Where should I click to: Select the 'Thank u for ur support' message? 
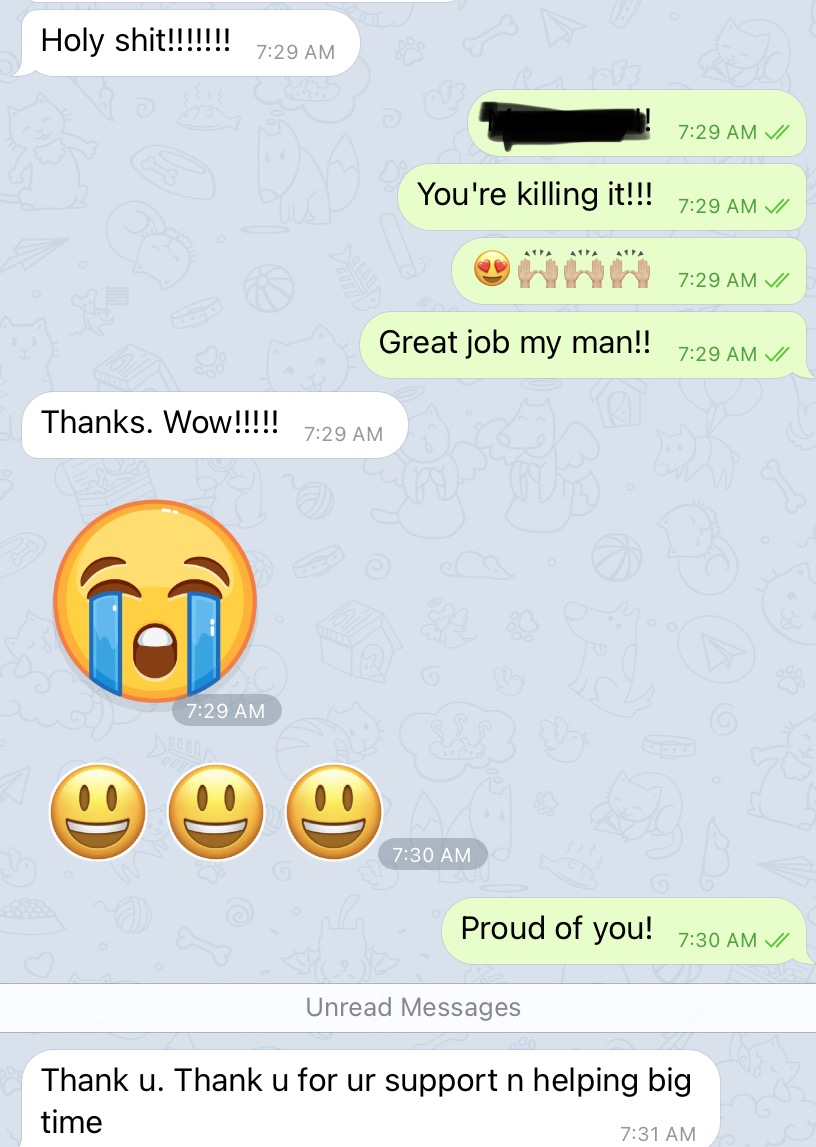(x=369, y=1099)
